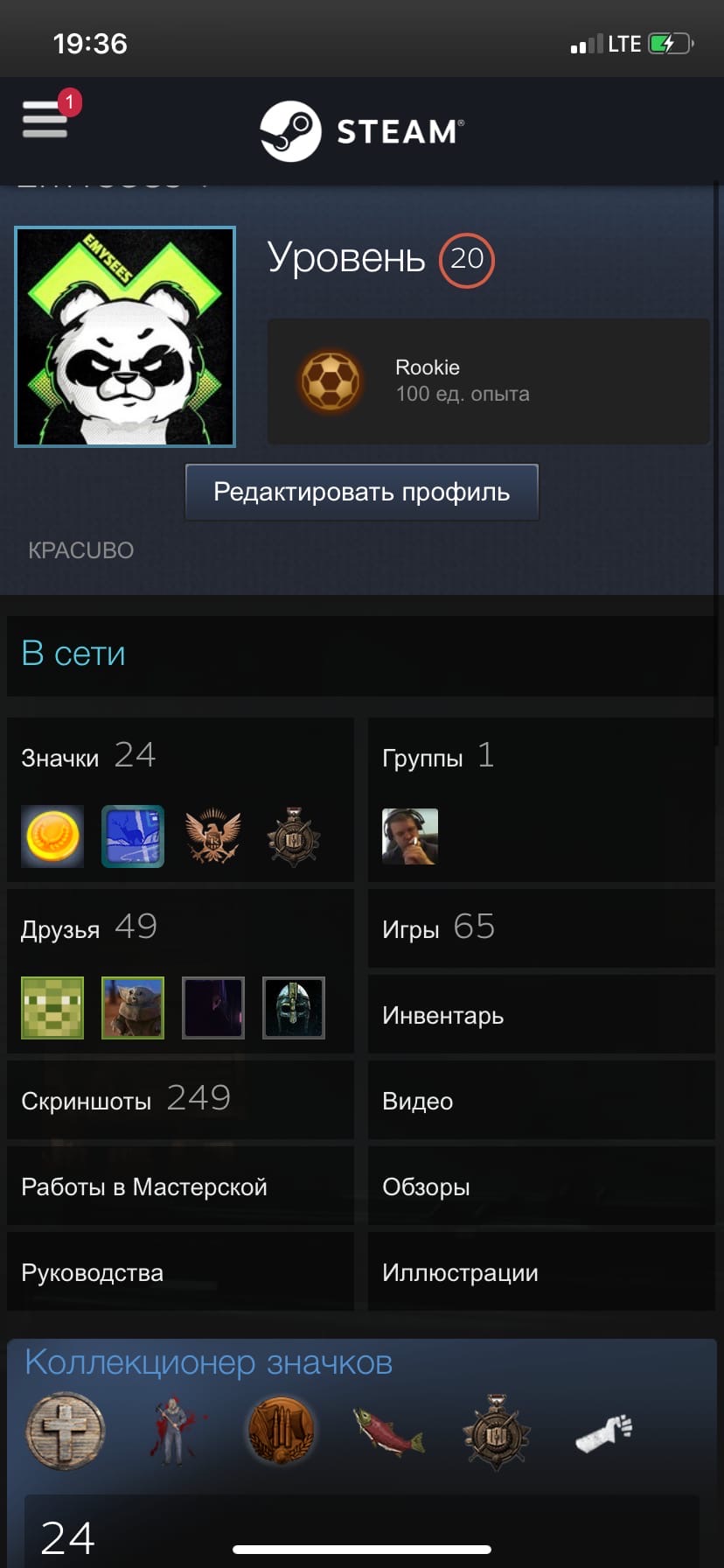The width and height of the screenshot is (724, 1568).
Task: Tap the Steam logo in header
Action: (x=362, y=131)
